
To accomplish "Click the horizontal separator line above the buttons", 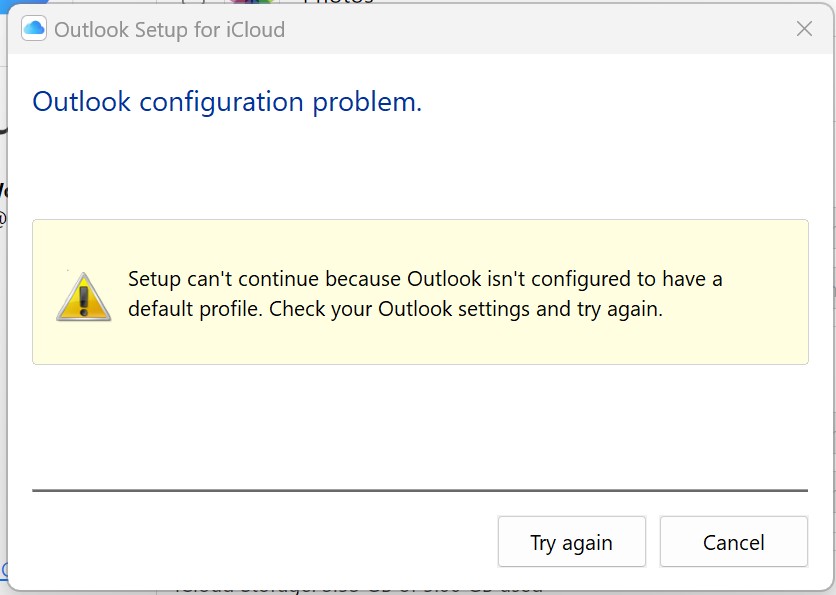I will click(x=420, y=491).
